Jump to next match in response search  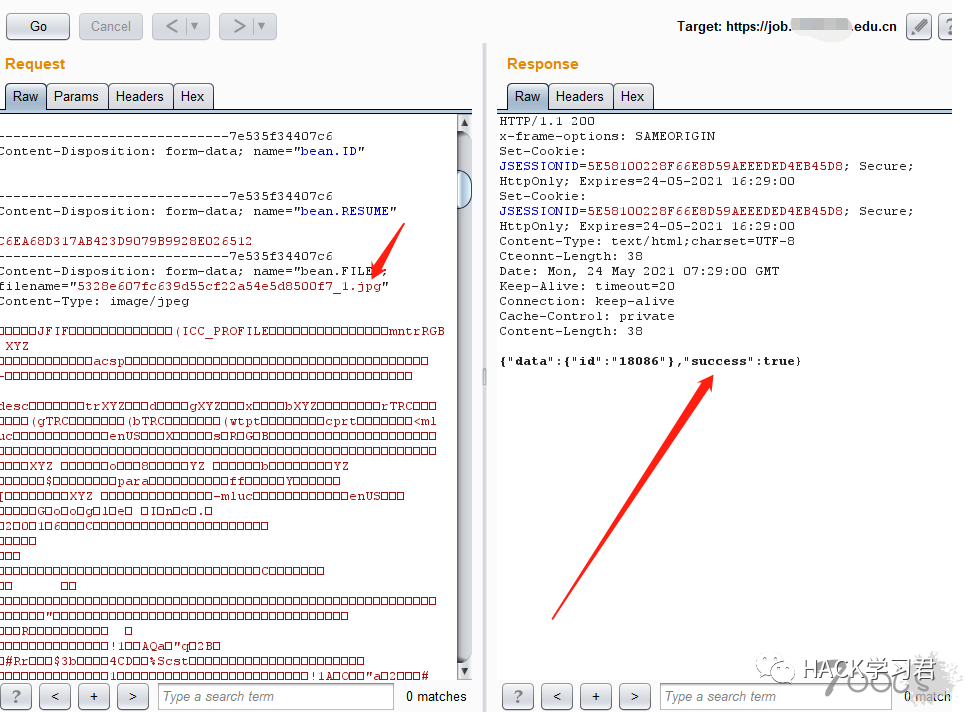click(x=634, y=696)
